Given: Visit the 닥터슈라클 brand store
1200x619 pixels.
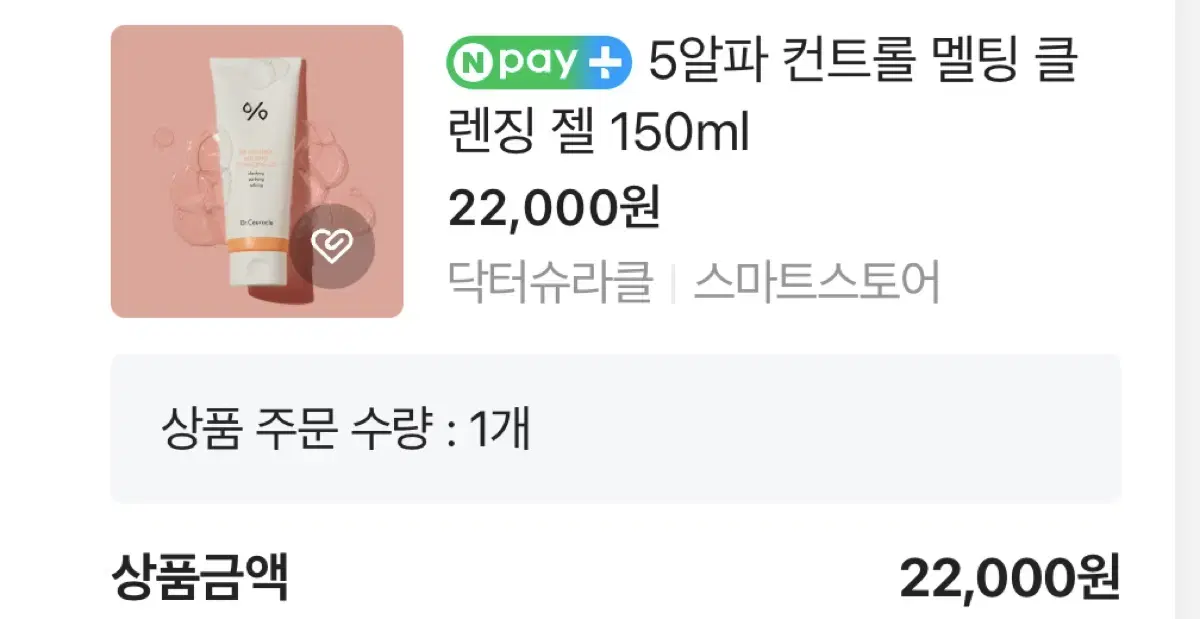Looking at the screenshot, I should click(x=551, y=283).
